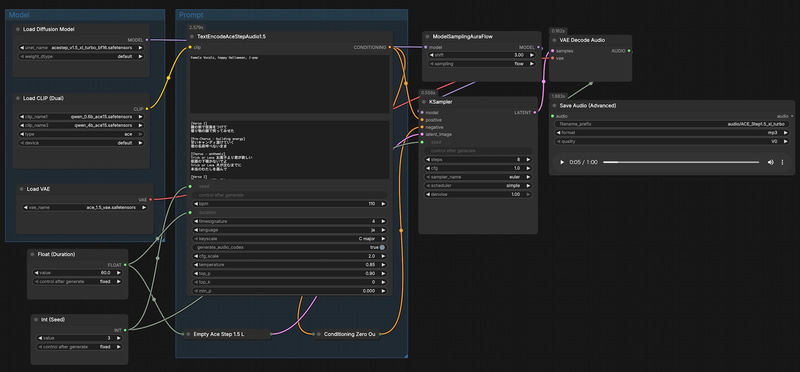Viewport: 800px width, 372px height.
Task: Decrease the KSampler cfg value
Action: [428, 168]
